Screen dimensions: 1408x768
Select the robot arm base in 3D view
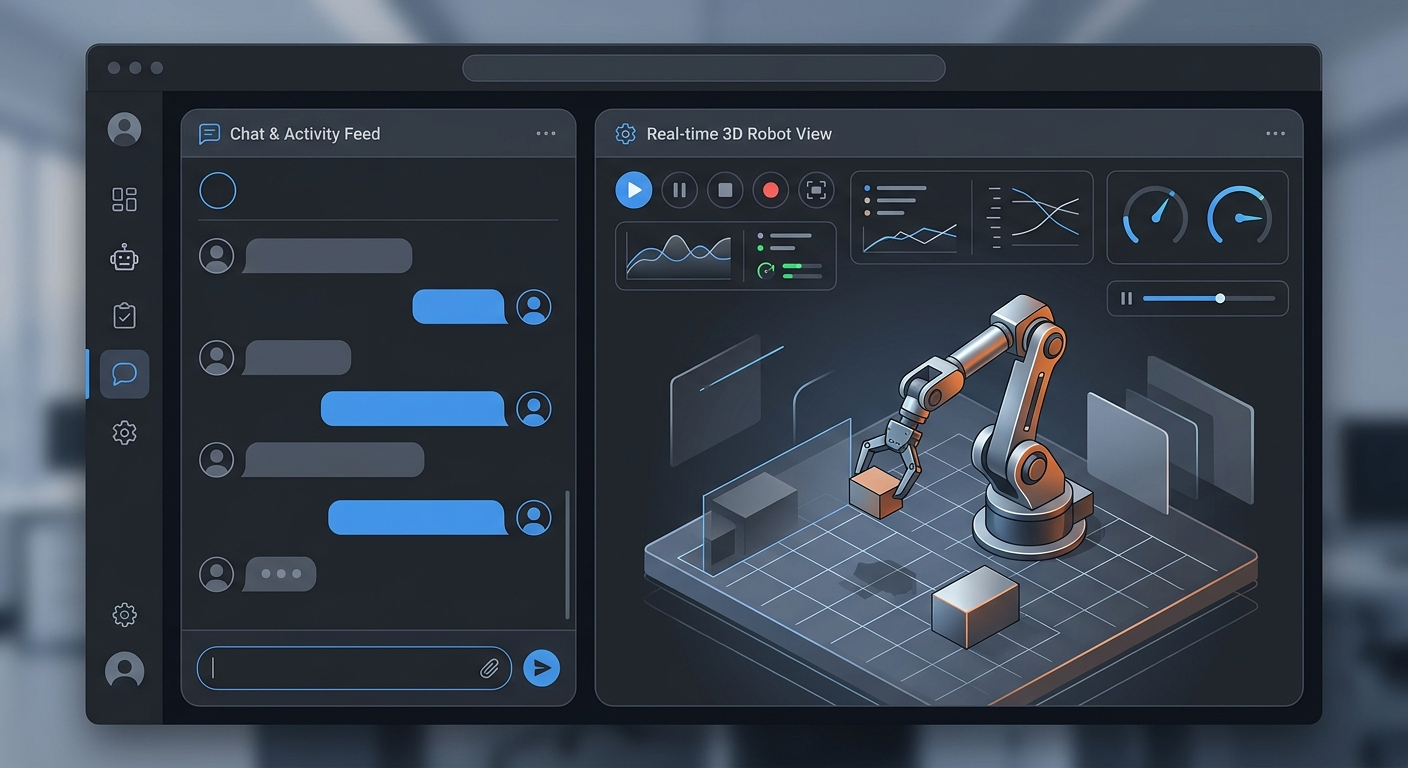tap(1030, 520)
